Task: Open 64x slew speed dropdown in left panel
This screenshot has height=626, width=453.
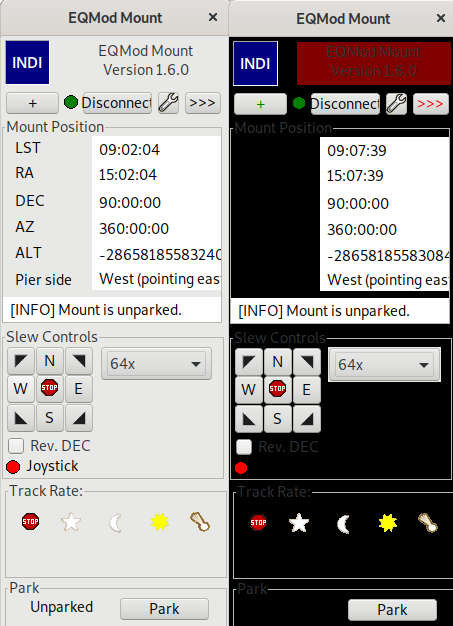Action: 156,364
